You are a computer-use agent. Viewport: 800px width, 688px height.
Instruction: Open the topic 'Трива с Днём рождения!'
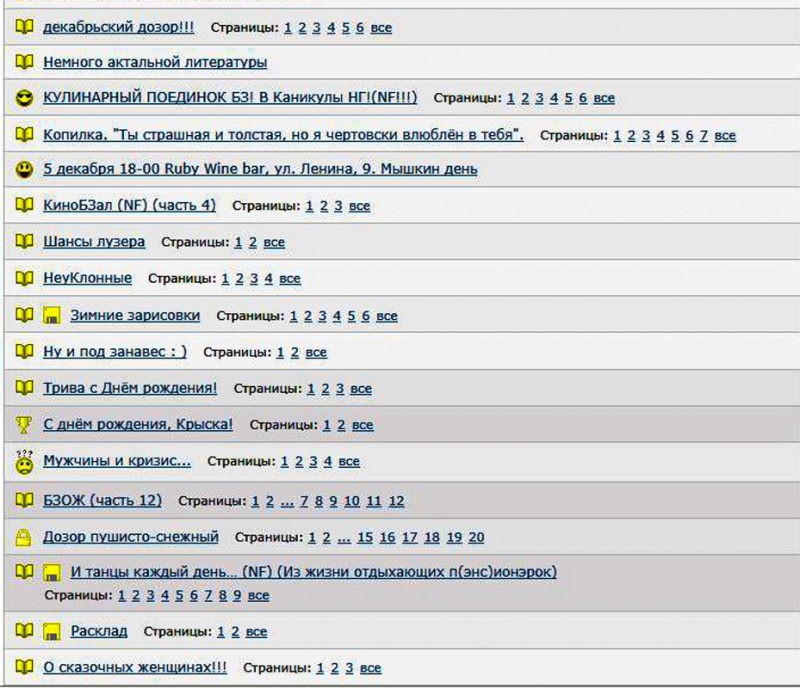pos(130,388)
